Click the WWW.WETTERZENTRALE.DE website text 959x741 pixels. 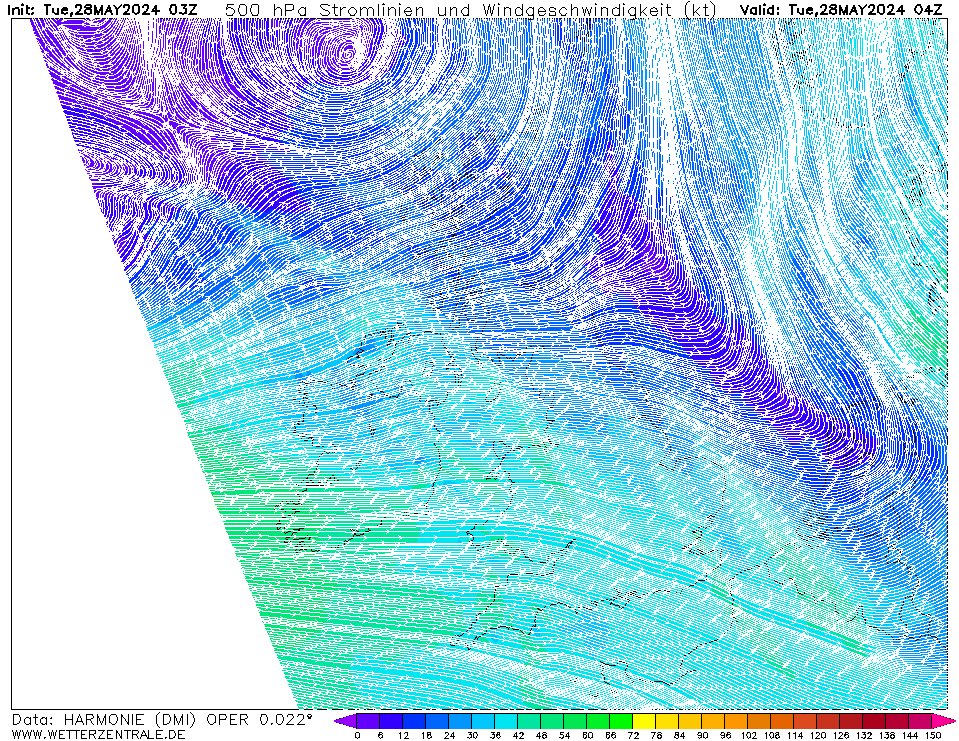tap(98, 734)
